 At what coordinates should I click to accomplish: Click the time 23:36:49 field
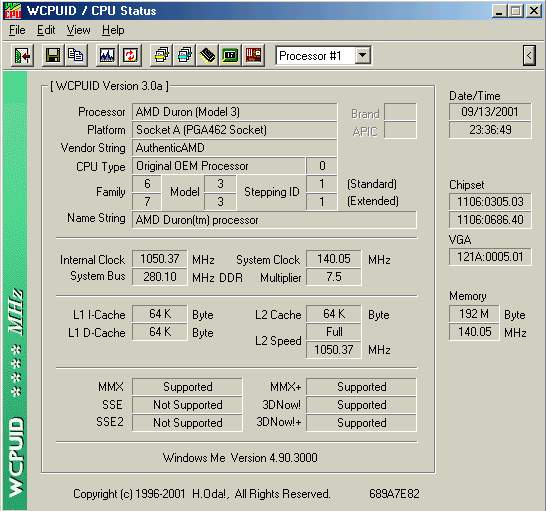(x=490, y=130)
